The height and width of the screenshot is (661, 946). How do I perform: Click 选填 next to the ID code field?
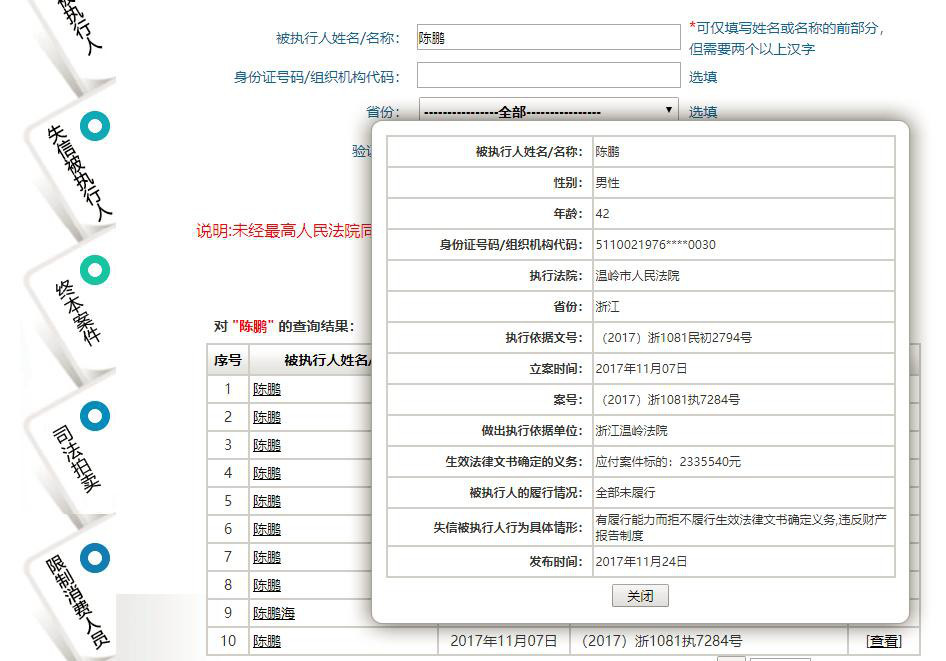[x=703, y=75]
